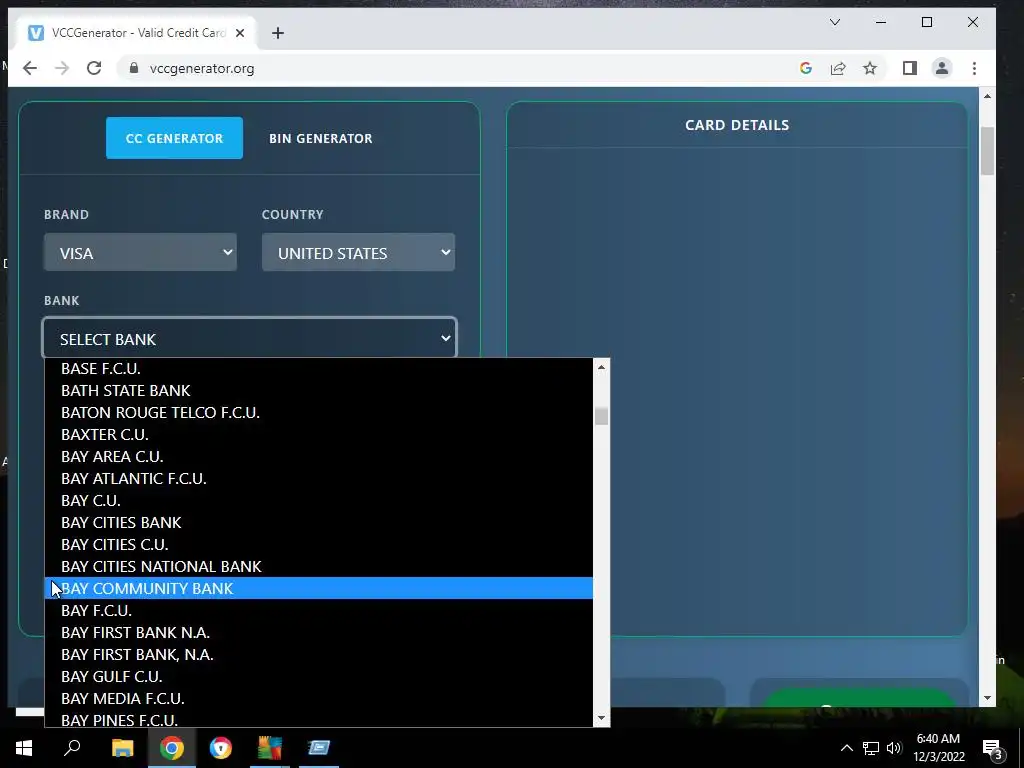Click the browser forward arrow
This screenshot has height=768, width=1024.
click(62, 68)
